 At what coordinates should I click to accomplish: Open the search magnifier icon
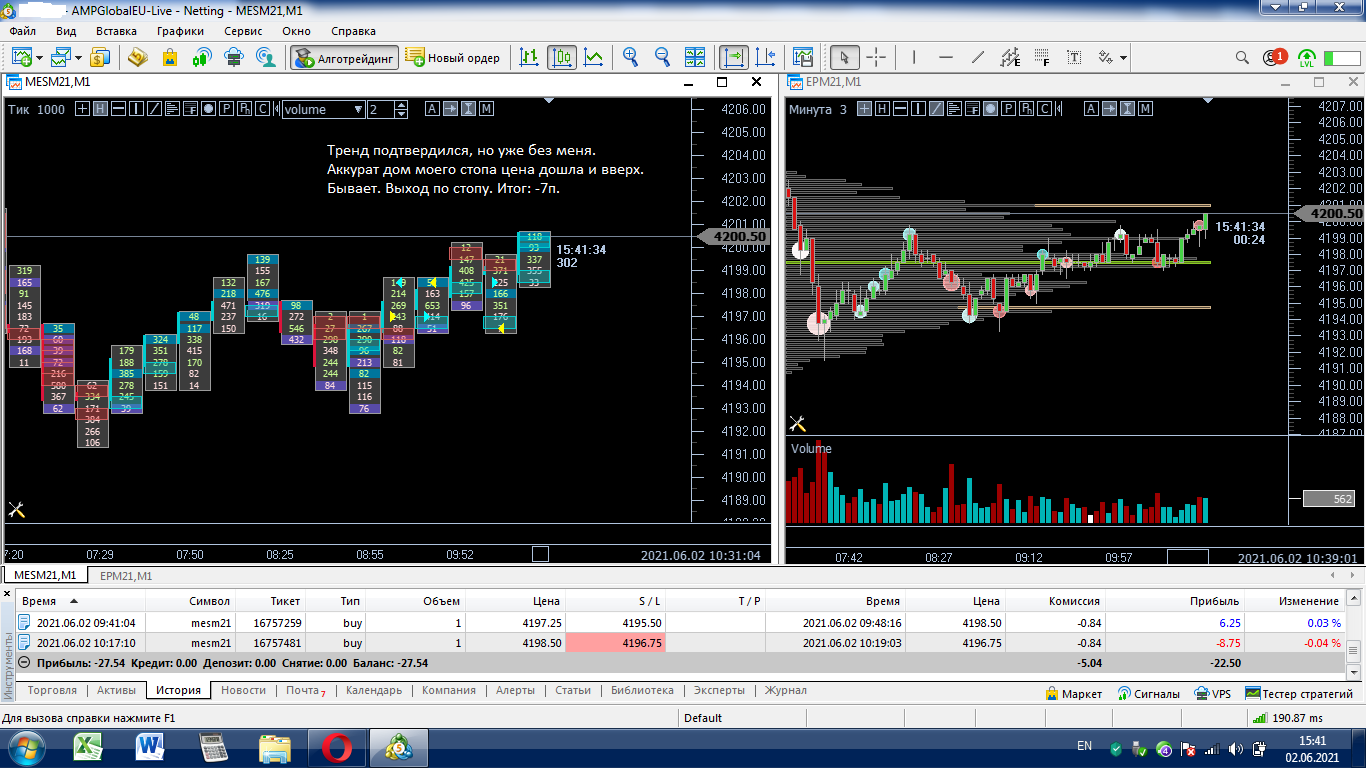point(1243,57)
